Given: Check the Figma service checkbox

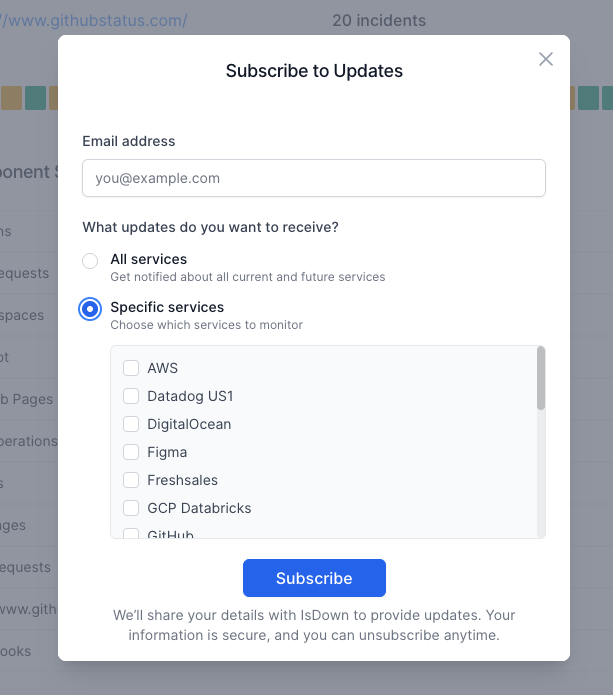Looking at the screenshot, I should point(131,452).
